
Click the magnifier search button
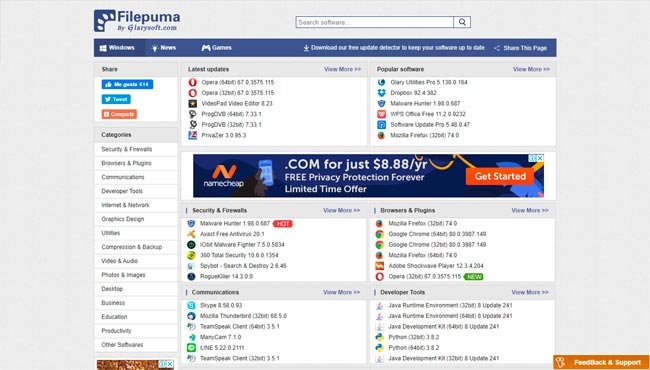pos(462,22)
